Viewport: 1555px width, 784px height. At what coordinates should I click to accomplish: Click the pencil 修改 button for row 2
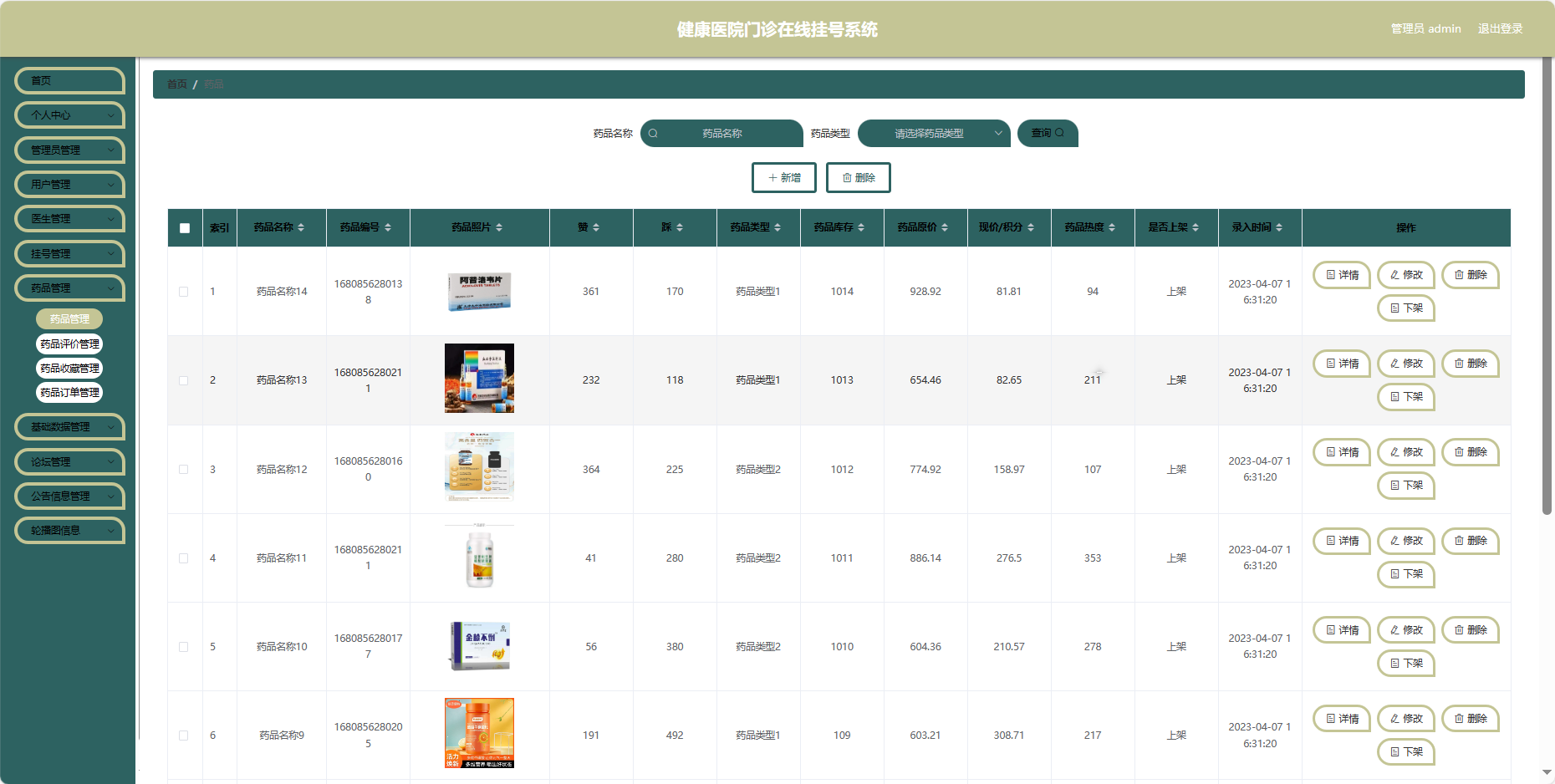point(1406,364)
